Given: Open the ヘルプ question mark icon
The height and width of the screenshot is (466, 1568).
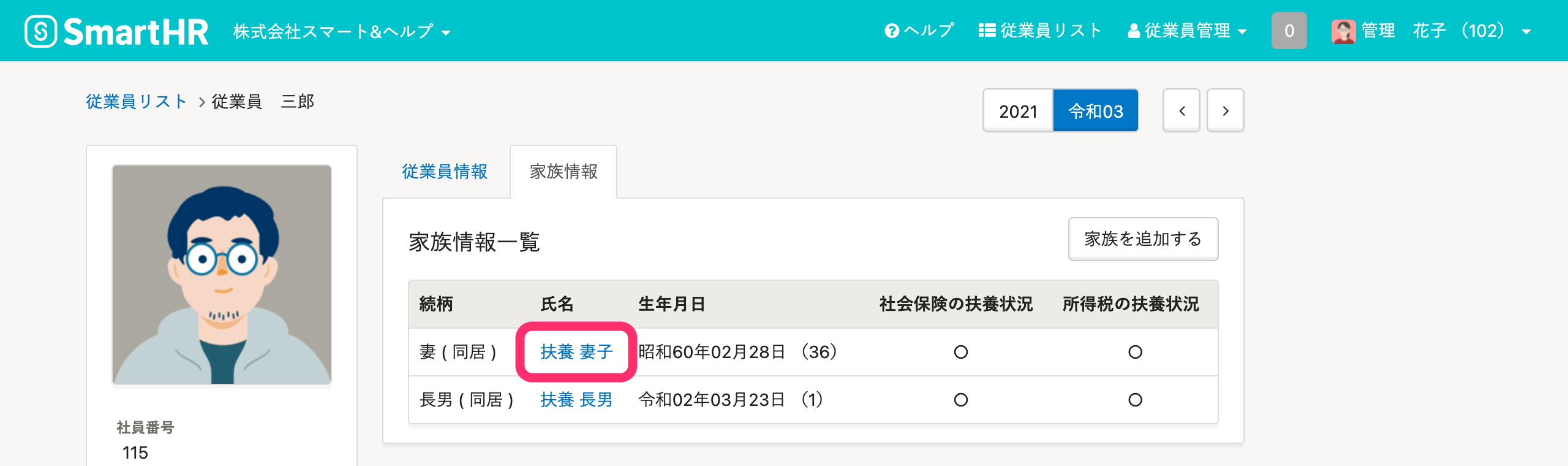Looking at the screenshot, I should click(x=892, y=31).
